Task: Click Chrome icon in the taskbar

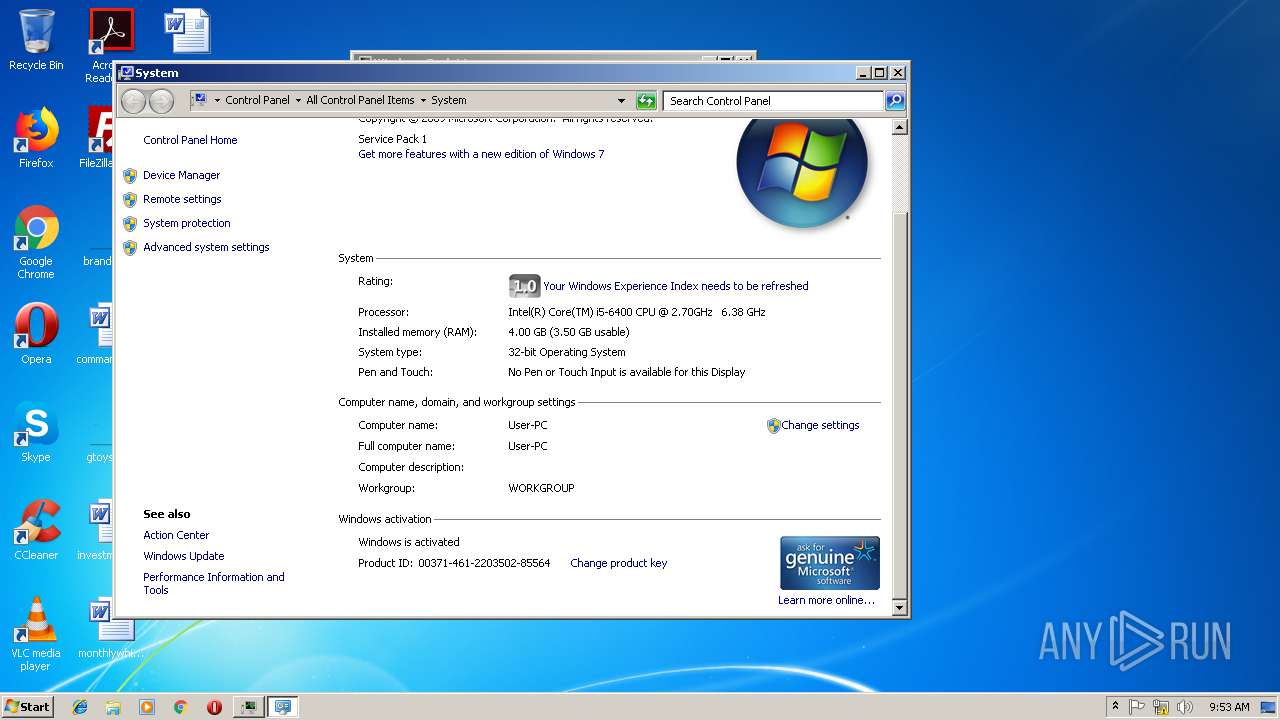Action: 180,707
